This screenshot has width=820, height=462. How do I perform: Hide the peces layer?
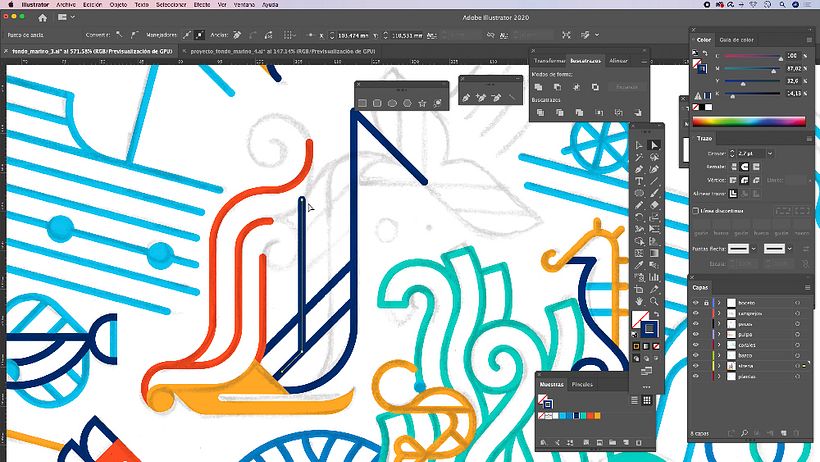696,324
